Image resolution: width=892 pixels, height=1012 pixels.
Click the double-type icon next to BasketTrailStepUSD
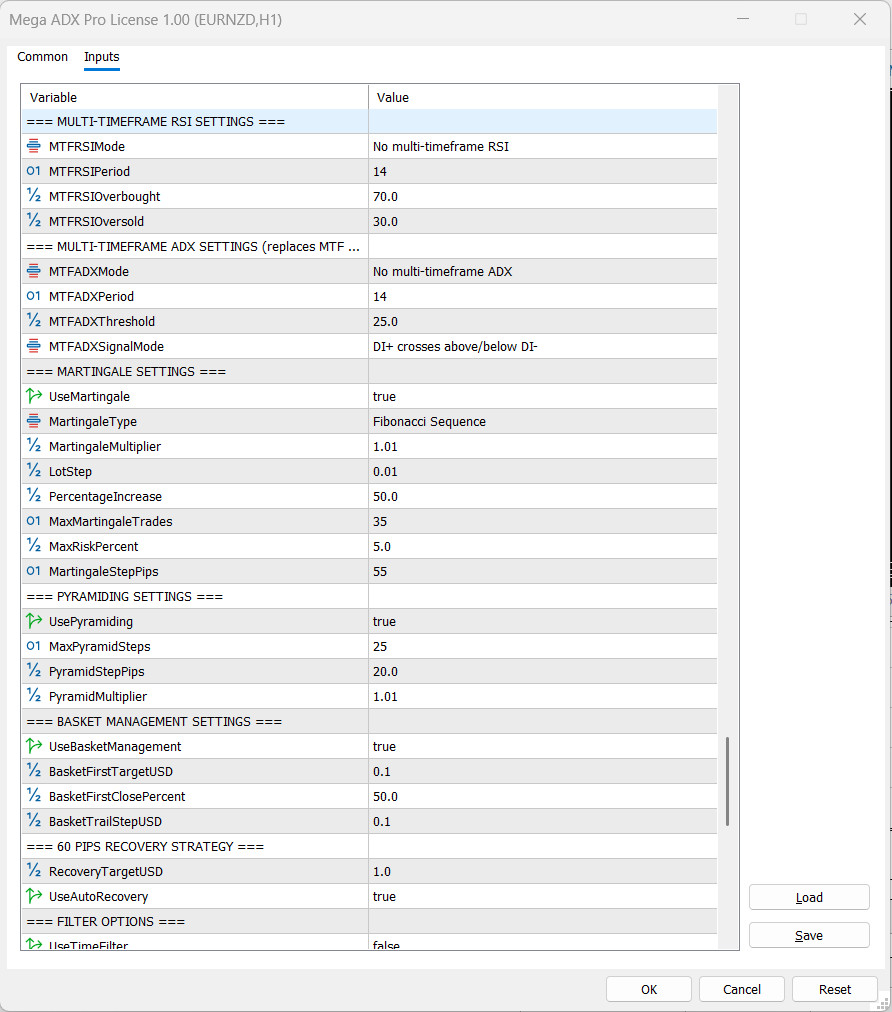point(34,821)
